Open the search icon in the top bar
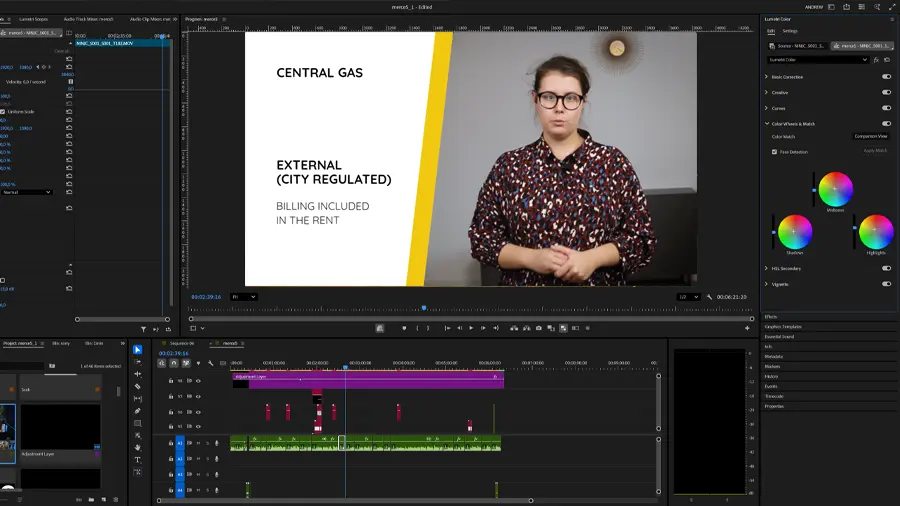900x506 pixels. 877,7
